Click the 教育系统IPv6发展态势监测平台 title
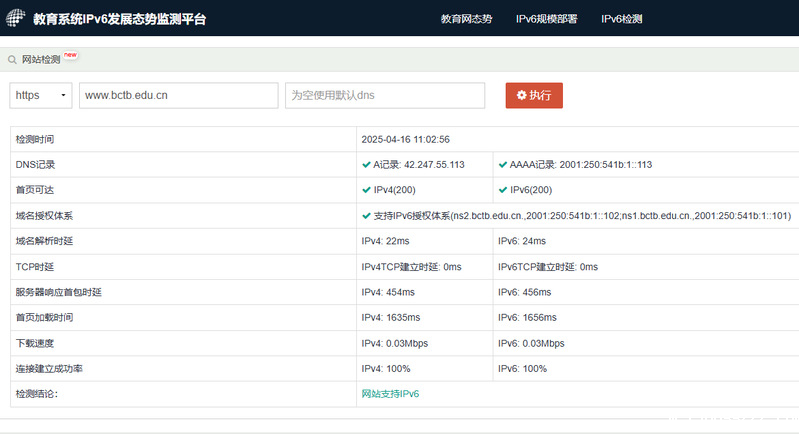Screen dimensions: 799x434 [120, 19]
